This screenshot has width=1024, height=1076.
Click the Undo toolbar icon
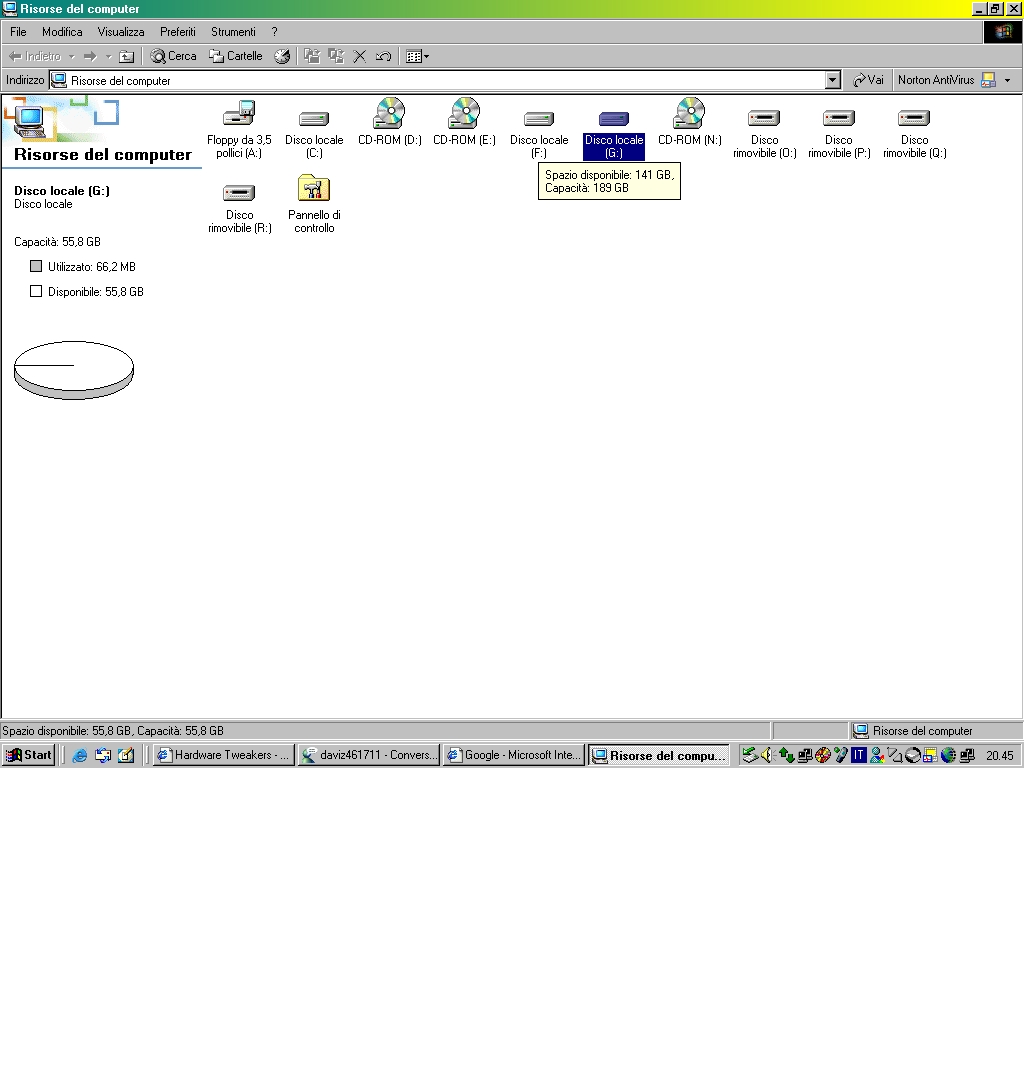[x=384, y=56]
